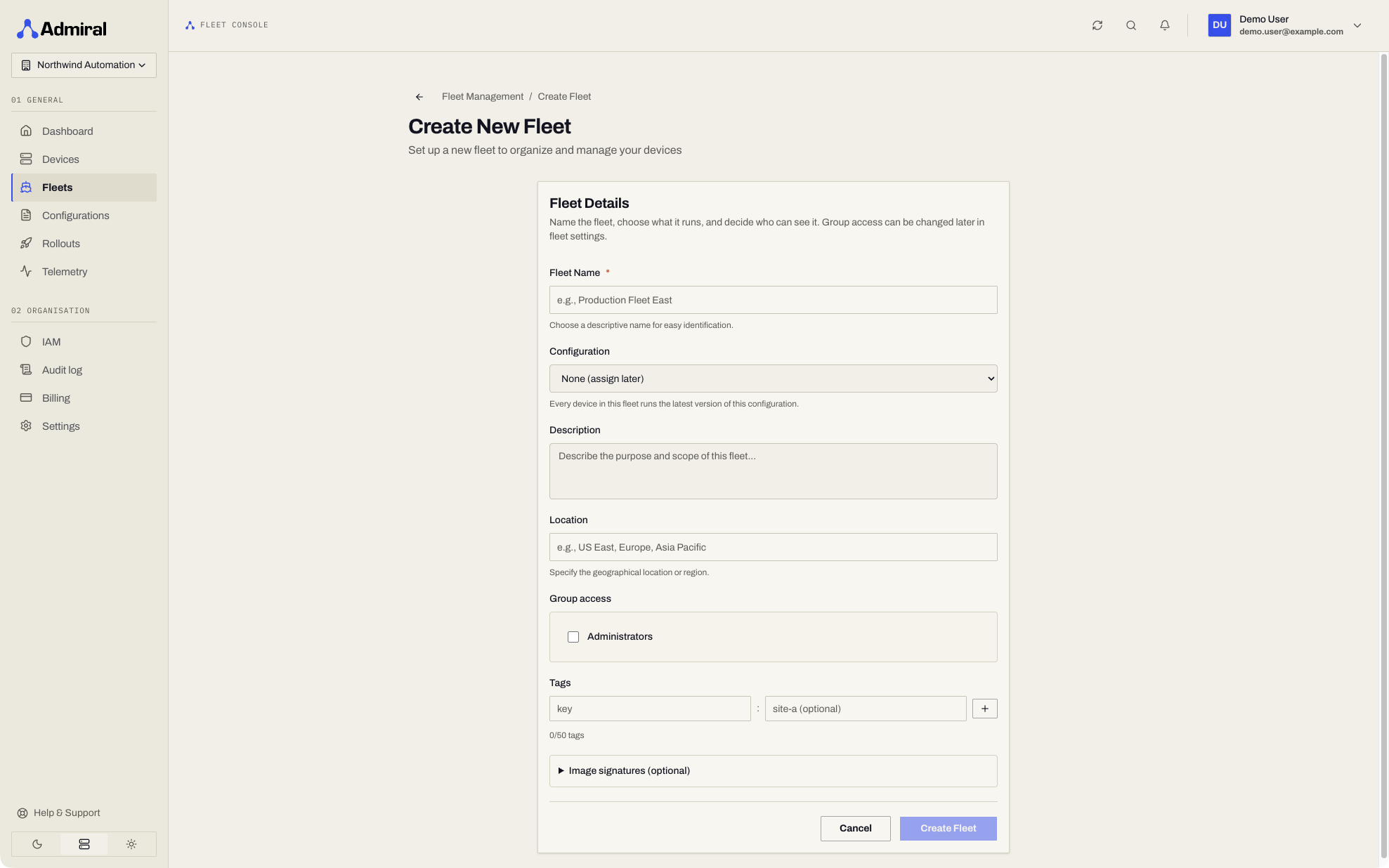Go to Billing page
This screenshot has width=1389, height=868.
[84, 398]
